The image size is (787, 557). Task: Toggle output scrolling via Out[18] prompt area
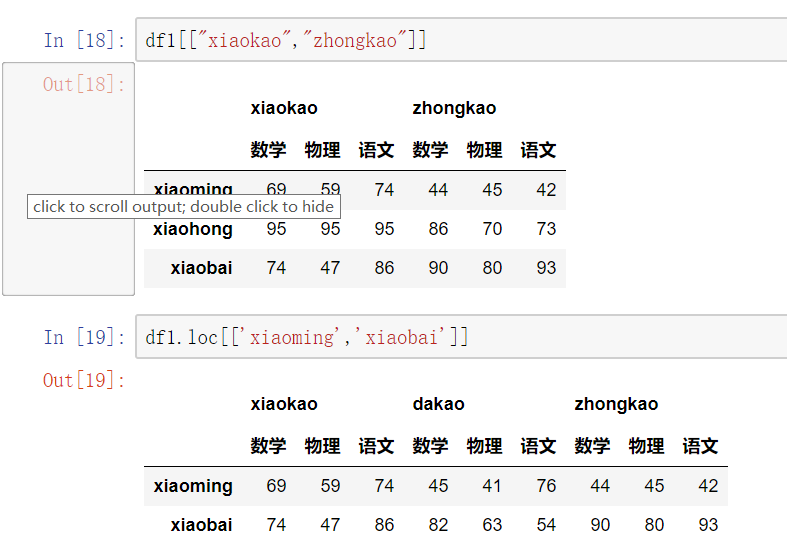(69, 179)
